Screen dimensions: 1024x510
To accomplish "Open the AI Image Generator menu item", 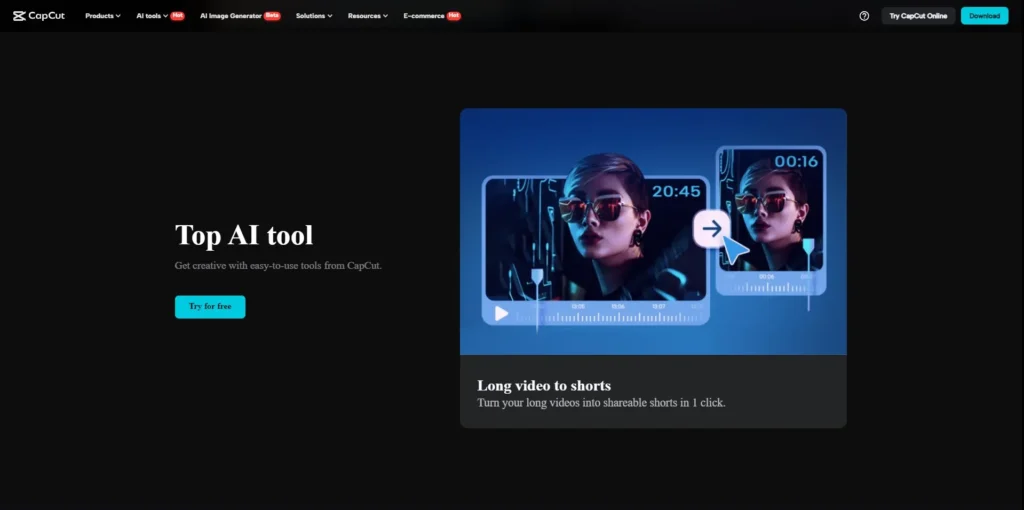I will tap(231, 16).
